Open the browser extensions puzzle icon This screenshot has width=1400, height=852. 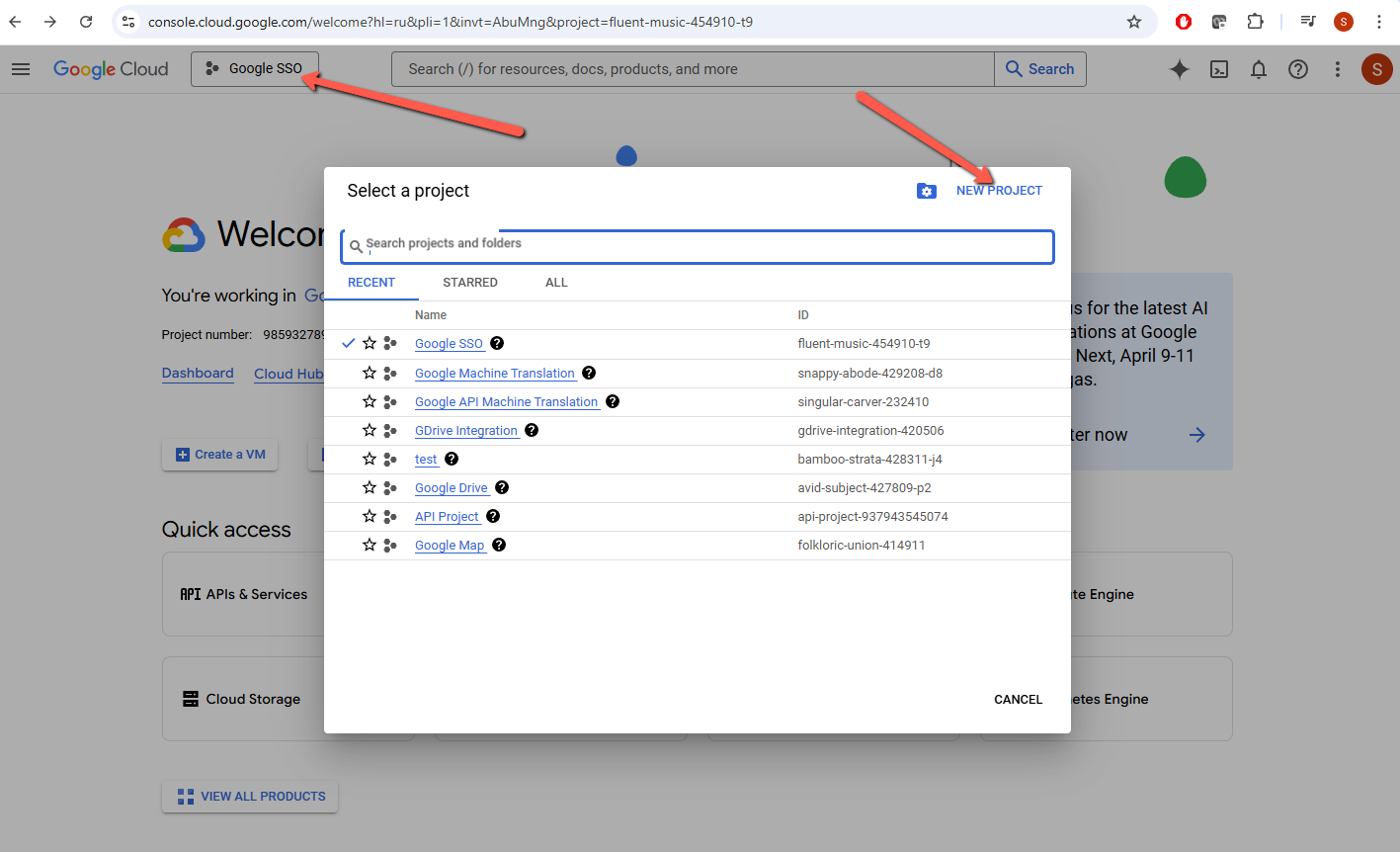(1256, 22)
